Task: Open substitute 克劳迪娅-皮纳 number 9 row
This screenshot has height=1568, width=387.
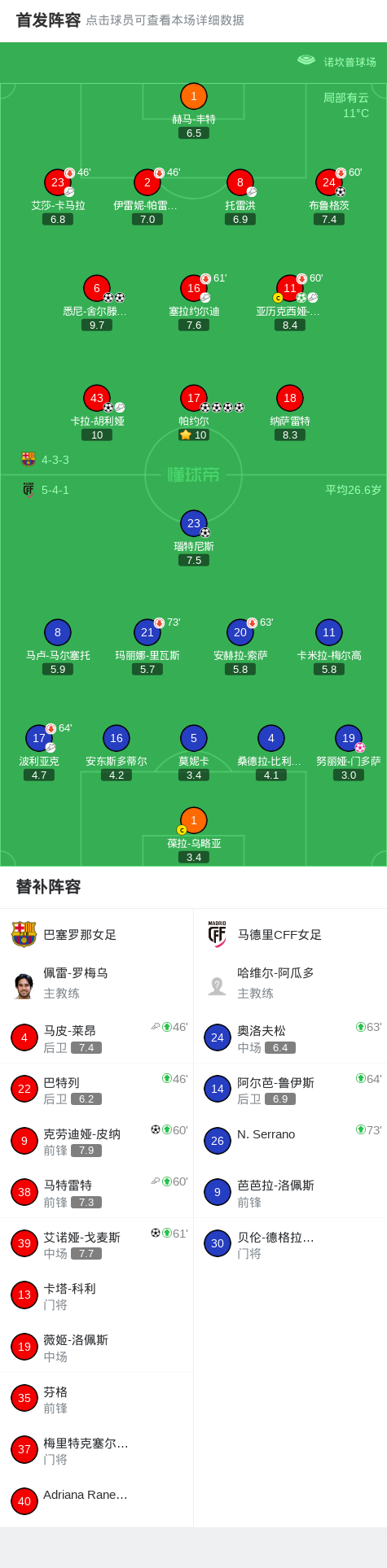Action: pyautogui.click(x=97, y=1141)
